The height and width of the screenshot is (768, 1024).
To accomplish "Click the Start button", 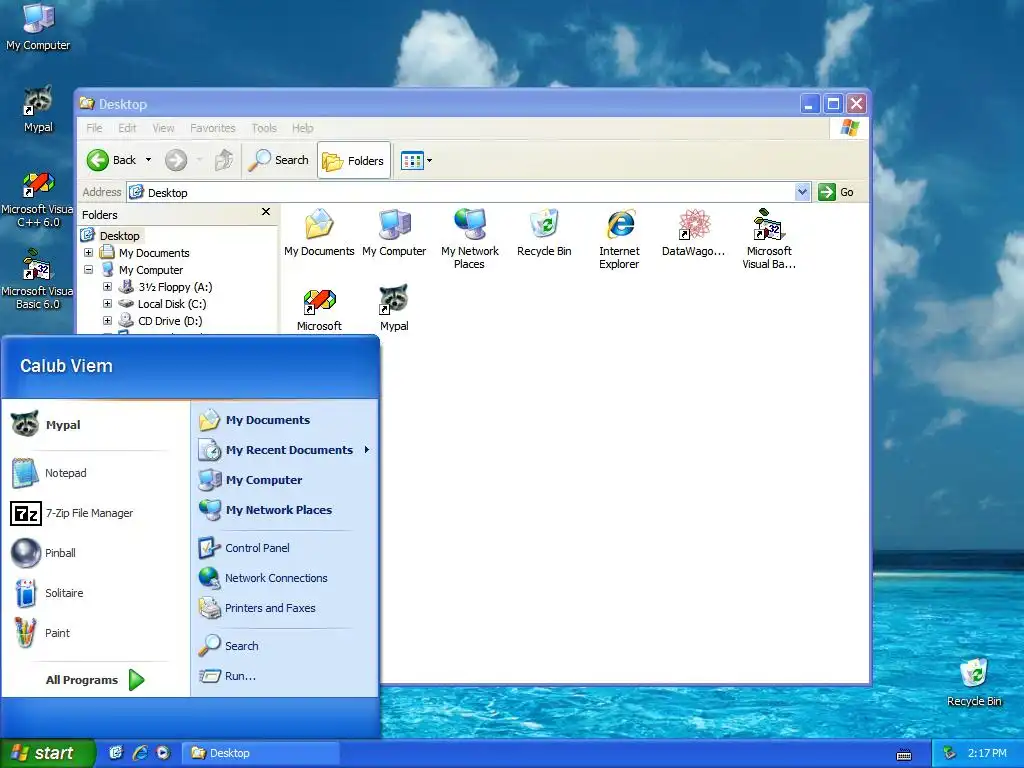I will 46,753.
